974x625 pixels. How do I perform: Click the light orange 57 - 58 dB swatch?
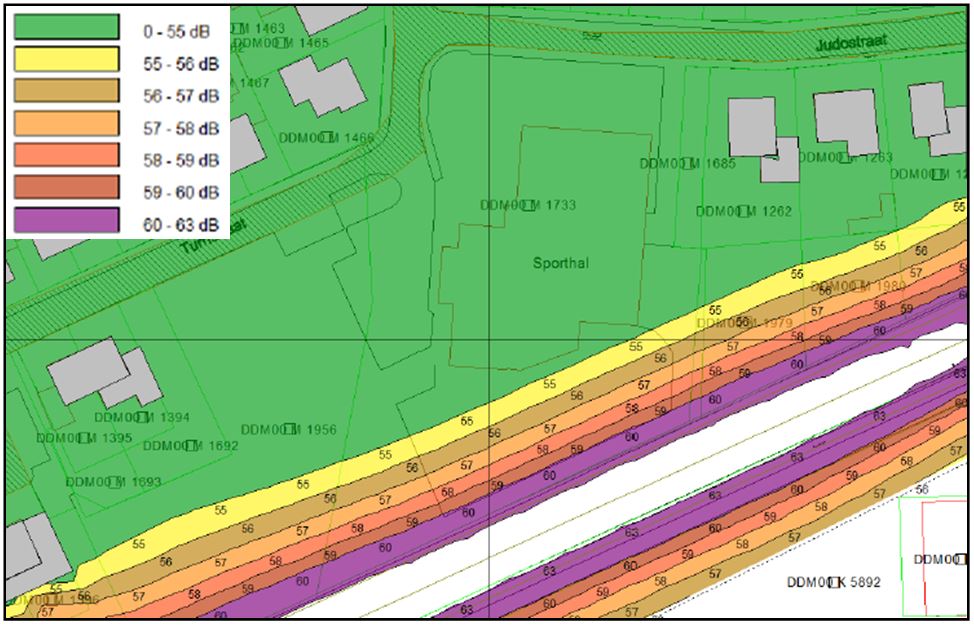point(65,124)
